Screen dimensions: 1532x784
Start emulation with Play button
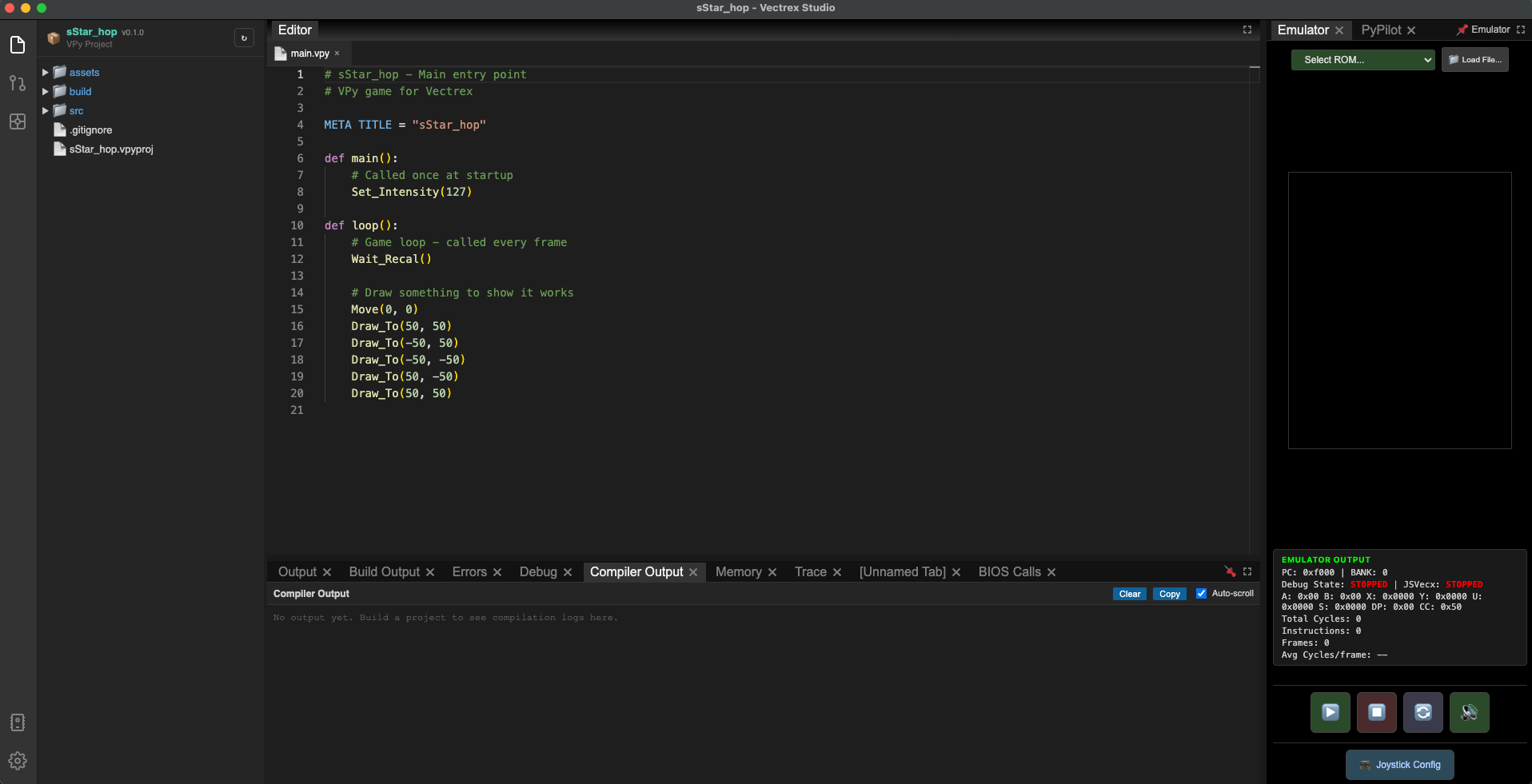point(1331,712)
